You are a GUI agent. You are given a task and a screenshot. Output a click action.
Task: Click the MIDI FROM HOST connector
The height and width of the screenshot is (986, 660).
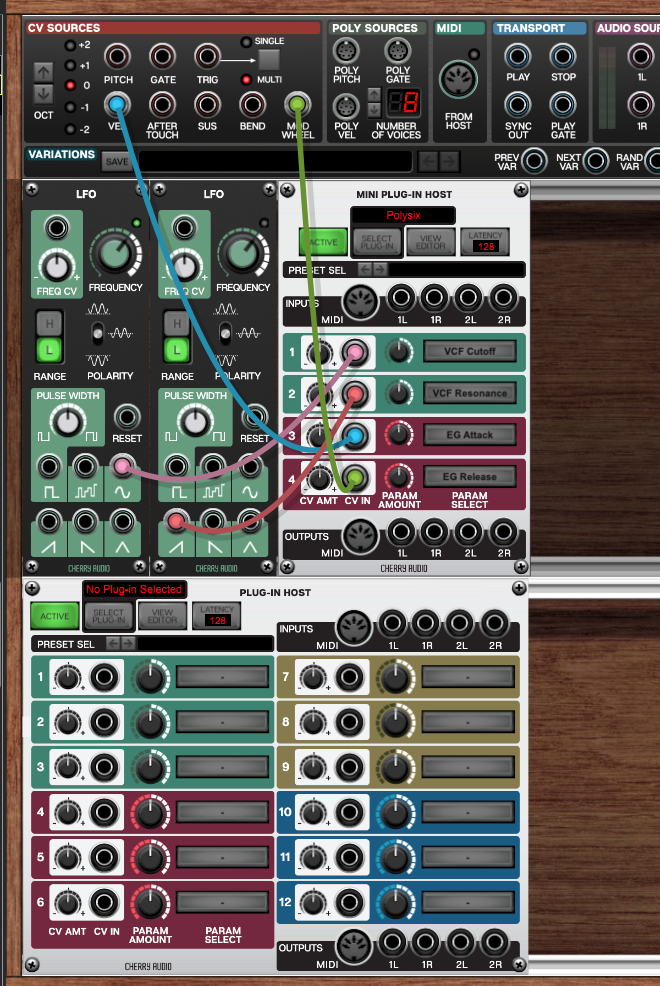click(x=458, y=80)
